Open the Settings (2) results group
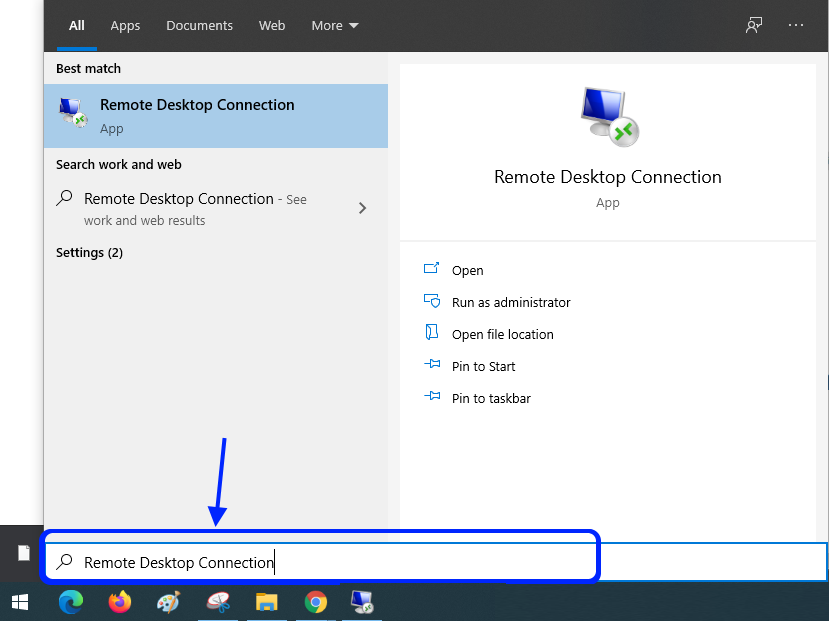The image size is (829, 621). (89, 253)
